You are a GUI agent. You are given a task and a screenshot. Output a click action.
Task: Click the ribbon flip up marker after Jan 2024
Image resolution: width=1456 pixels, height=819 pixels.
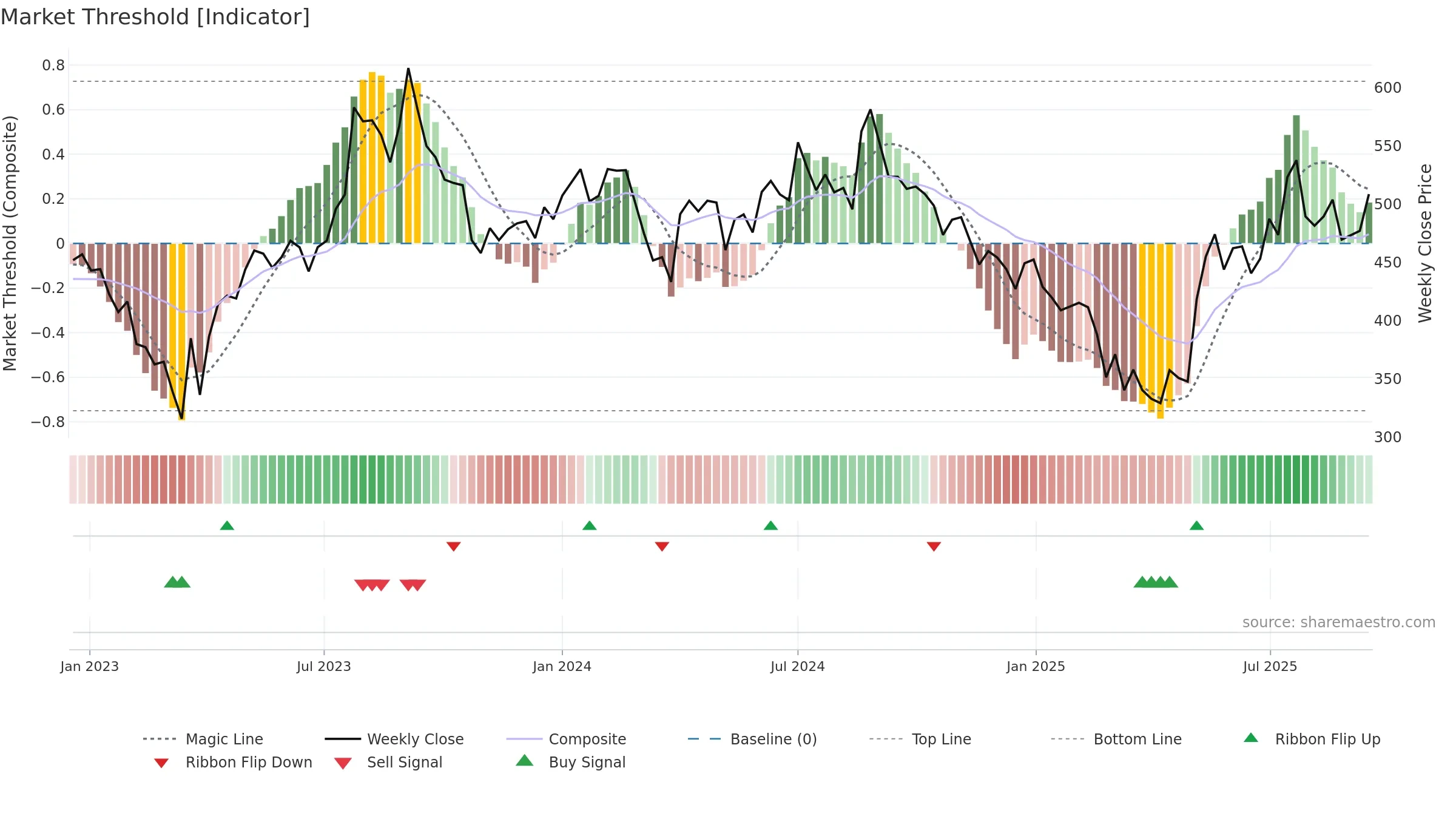tap(589, 525)
